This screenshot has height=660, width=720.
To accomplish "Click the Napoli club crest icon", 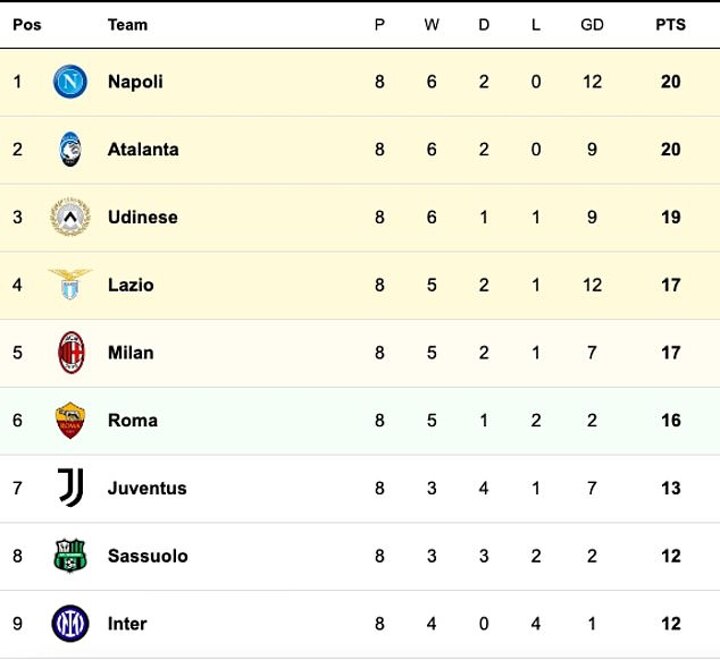I will 70,82.
